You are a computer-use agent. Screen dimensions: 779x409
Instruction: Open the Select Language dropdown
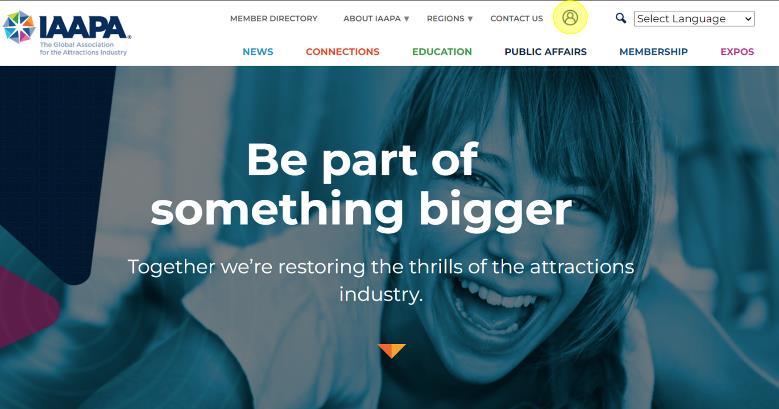click(694, 19)
